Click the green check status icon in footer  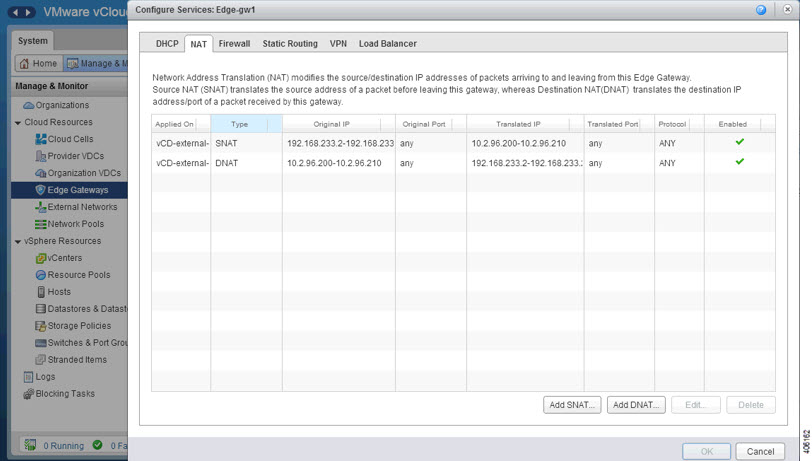tap(97, 444)
